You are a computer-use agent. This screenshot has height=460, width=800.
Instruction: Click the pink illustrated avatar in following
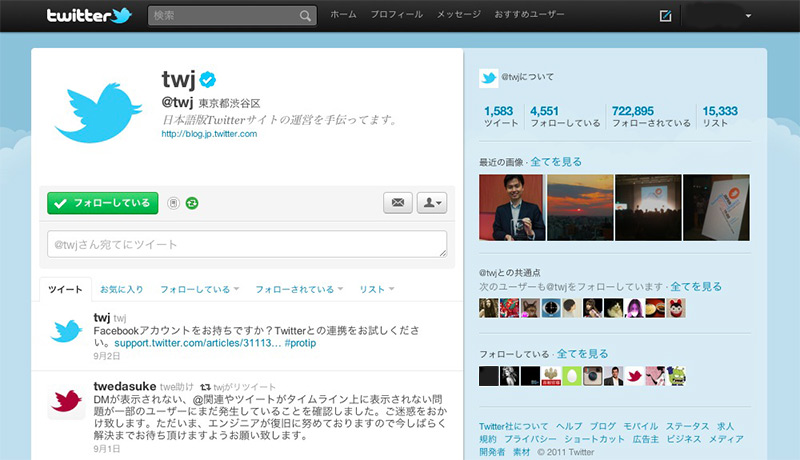coord(655,376)
